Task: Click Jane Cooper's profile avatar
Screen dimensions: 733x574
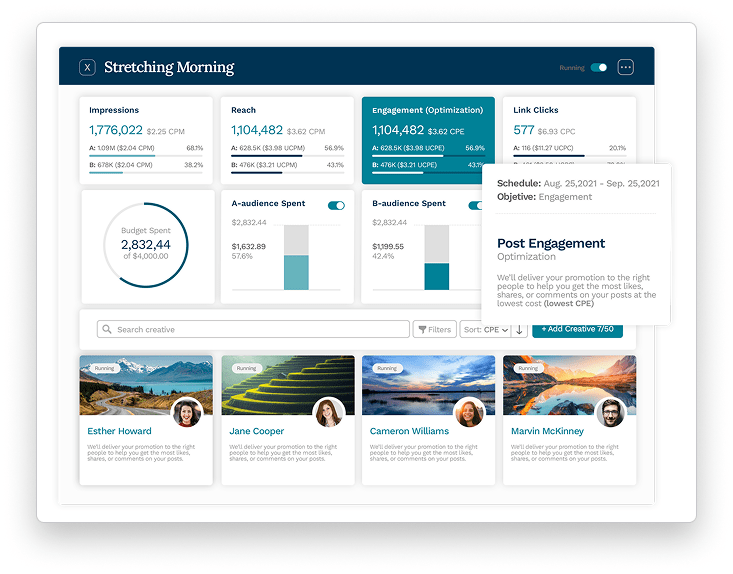Action: coord(329,412)
